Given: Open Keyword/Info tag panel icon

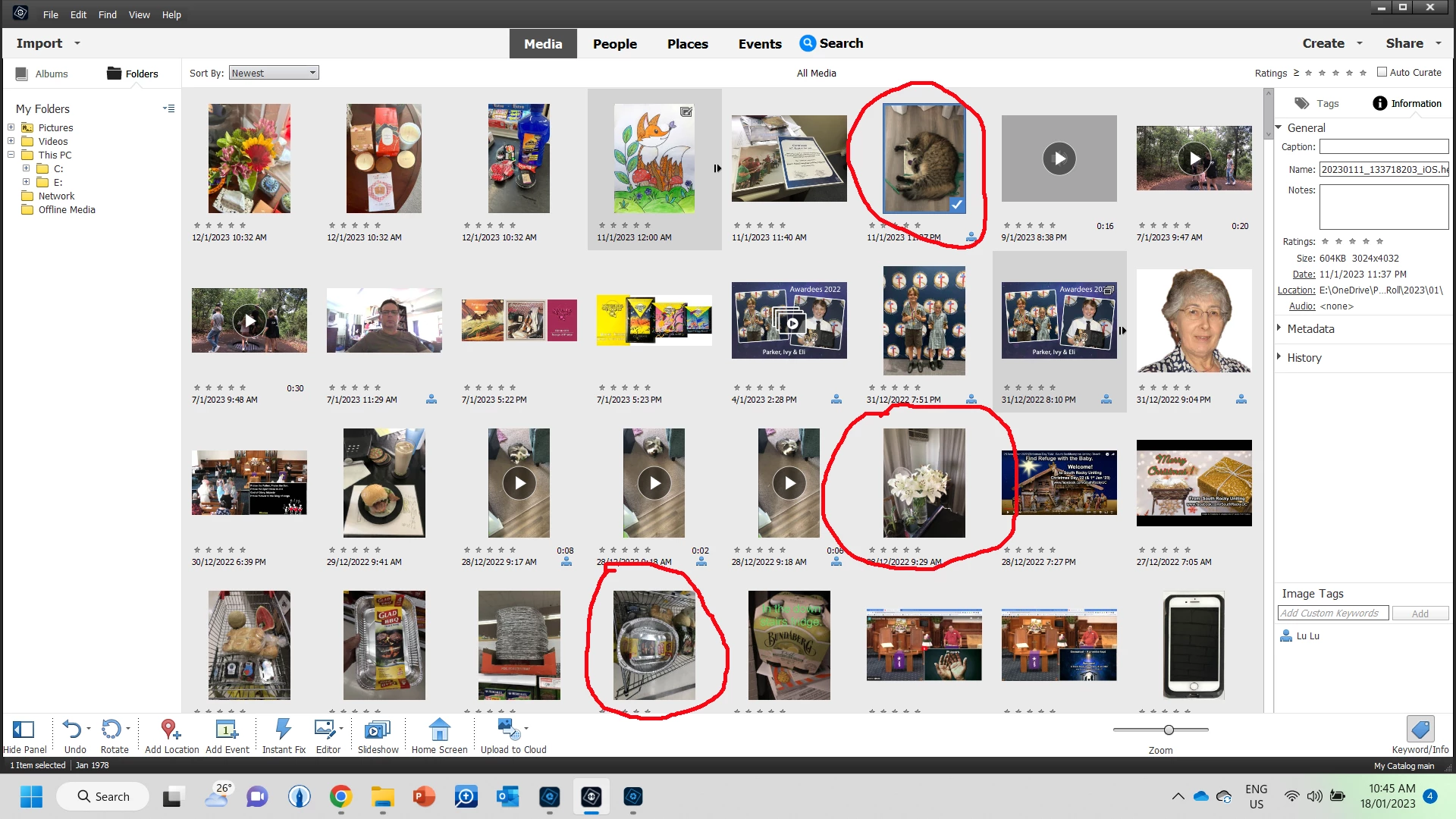Looking at the screenshot, I should (x=1420, y=730).
